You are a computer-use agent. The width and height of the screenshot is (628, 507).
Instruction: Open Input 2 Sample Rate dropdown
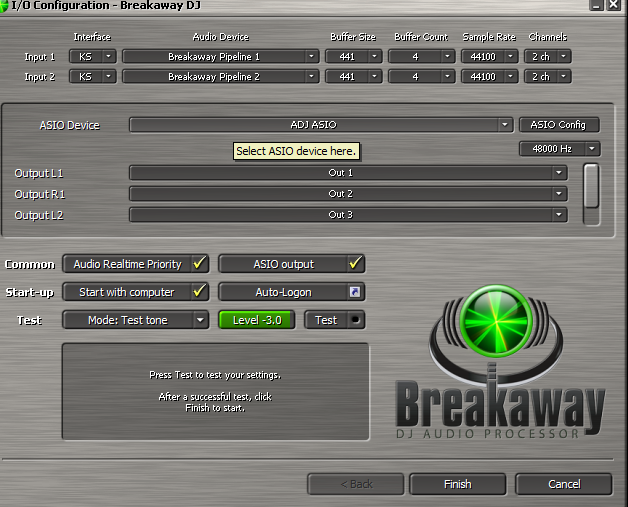click(x=489, y=76)
